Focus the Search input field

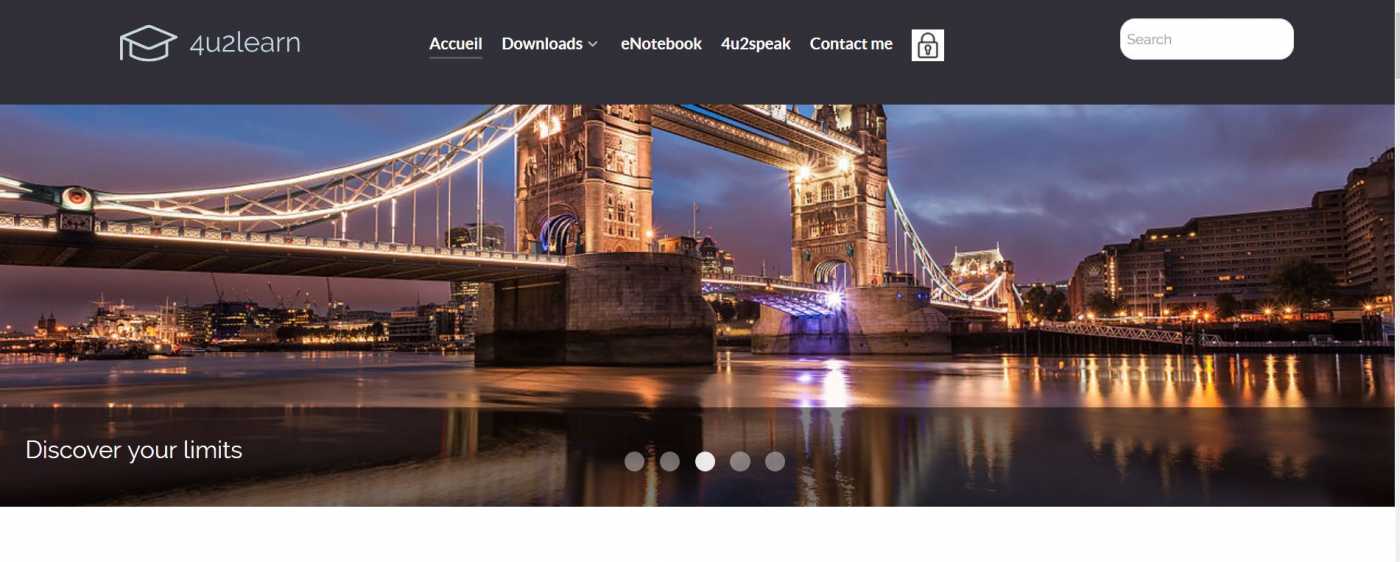point(1206,40)
